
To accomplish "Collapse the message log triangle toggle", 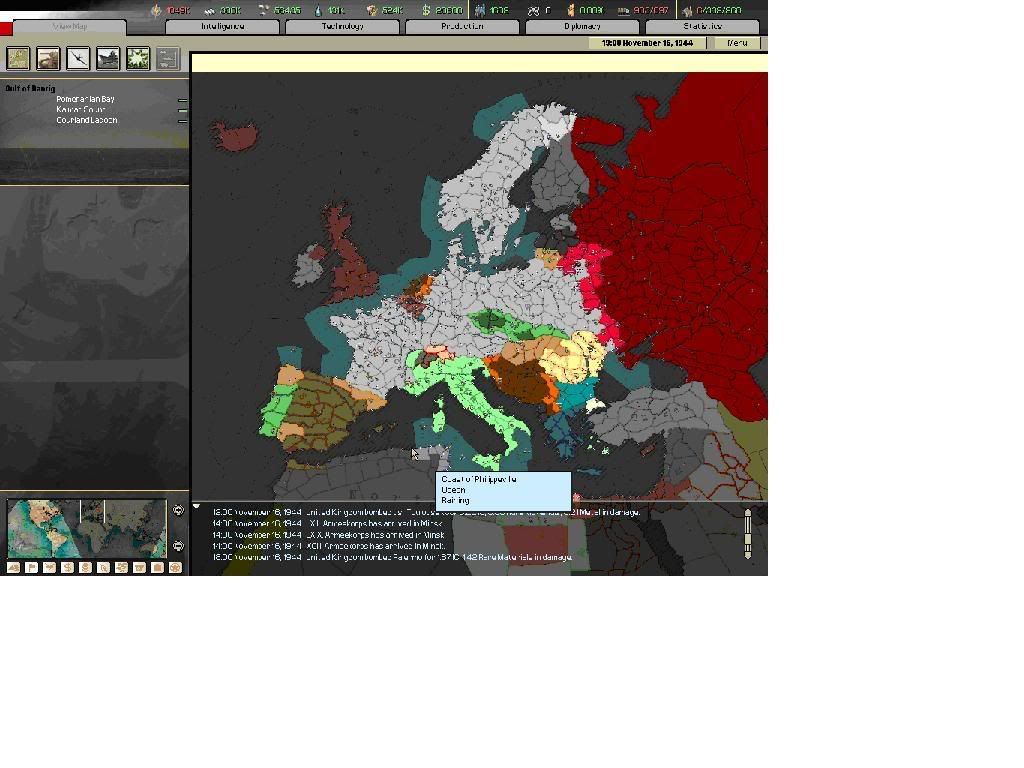I will coord(196,506).
